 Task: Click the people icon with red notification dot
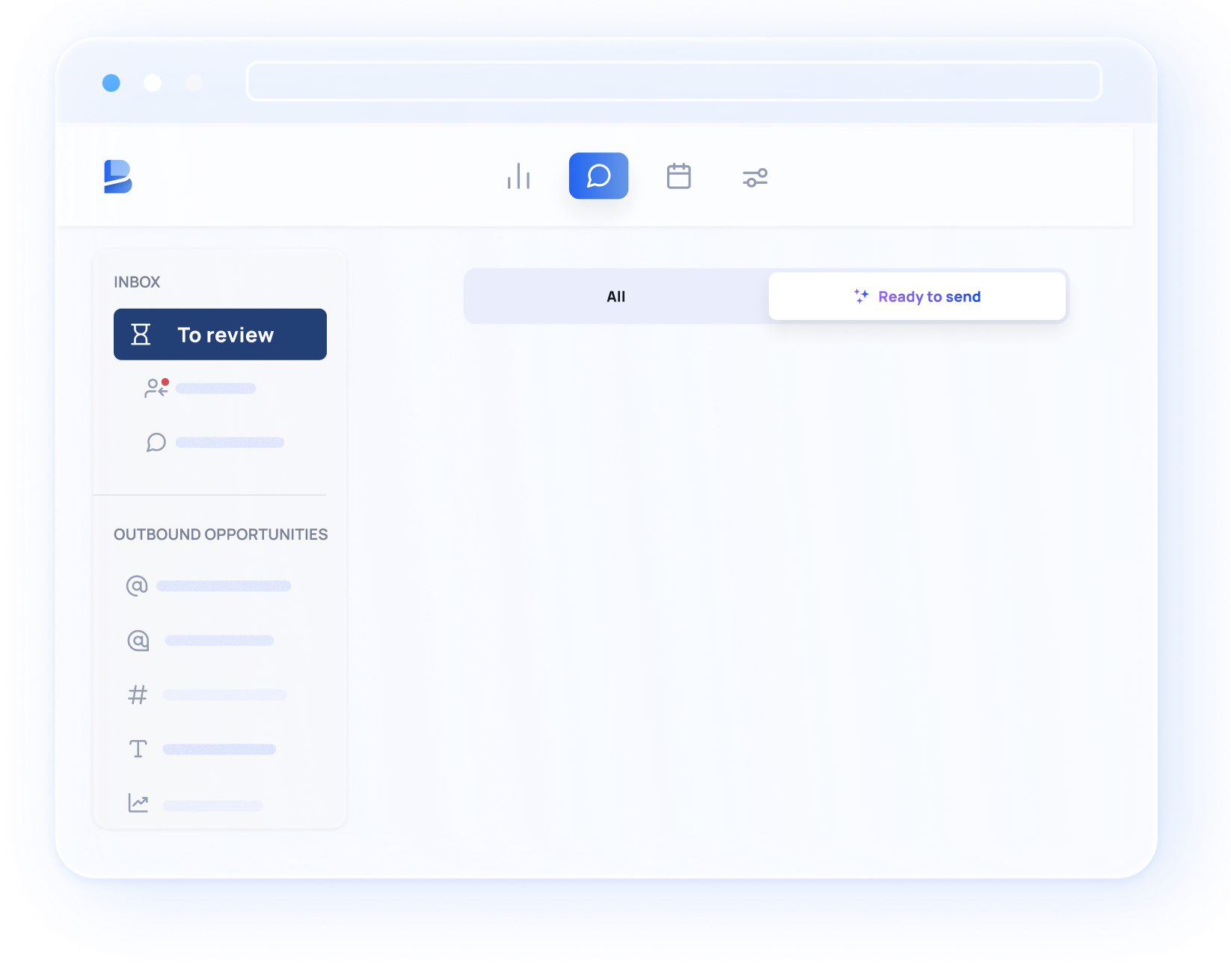[x=156, y=388]
